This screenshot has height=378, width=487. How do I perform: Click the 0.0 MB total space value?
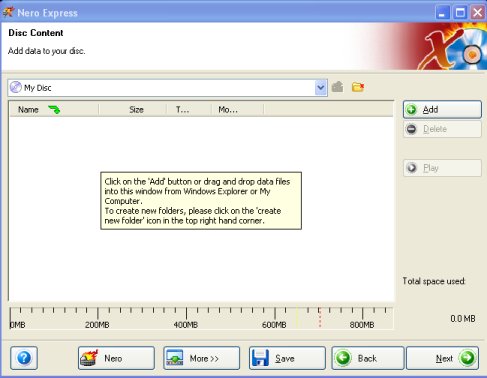[x=463, y=319]
